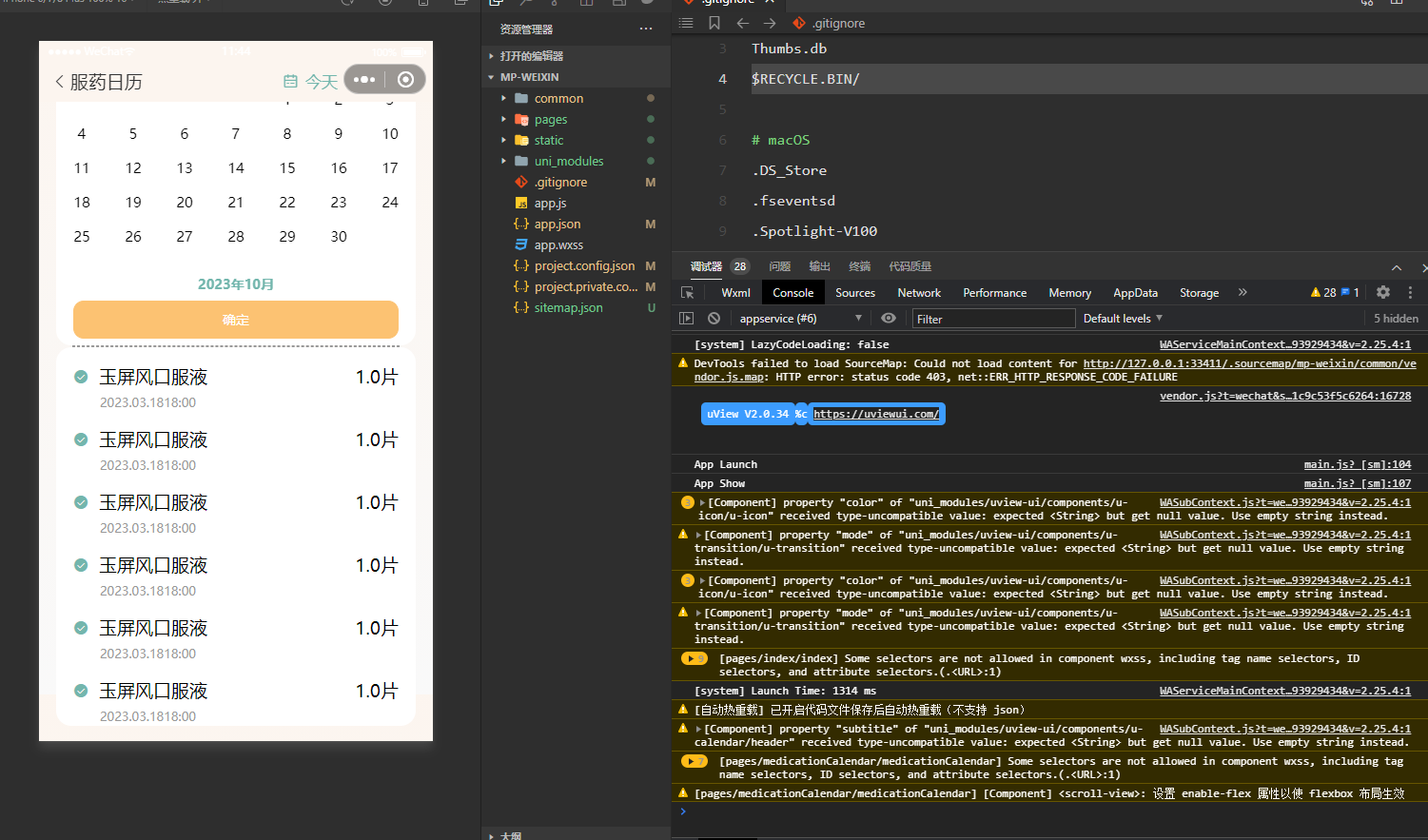This screenshot has width=1428, height=840.
Task: Show more DevTools tabs chevron
Action: [x=1242, y=292]
